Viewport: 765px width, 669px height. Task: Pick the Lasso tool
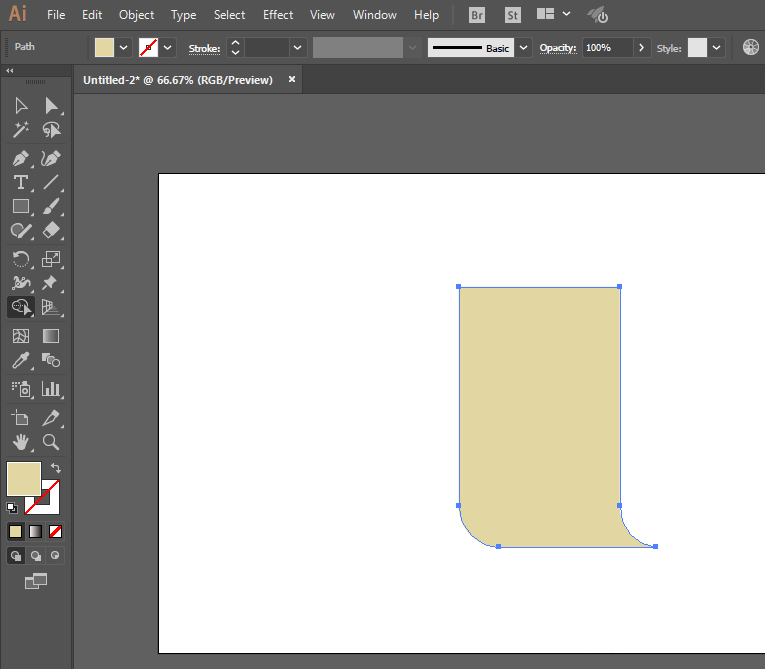click(x=51, y=130)
